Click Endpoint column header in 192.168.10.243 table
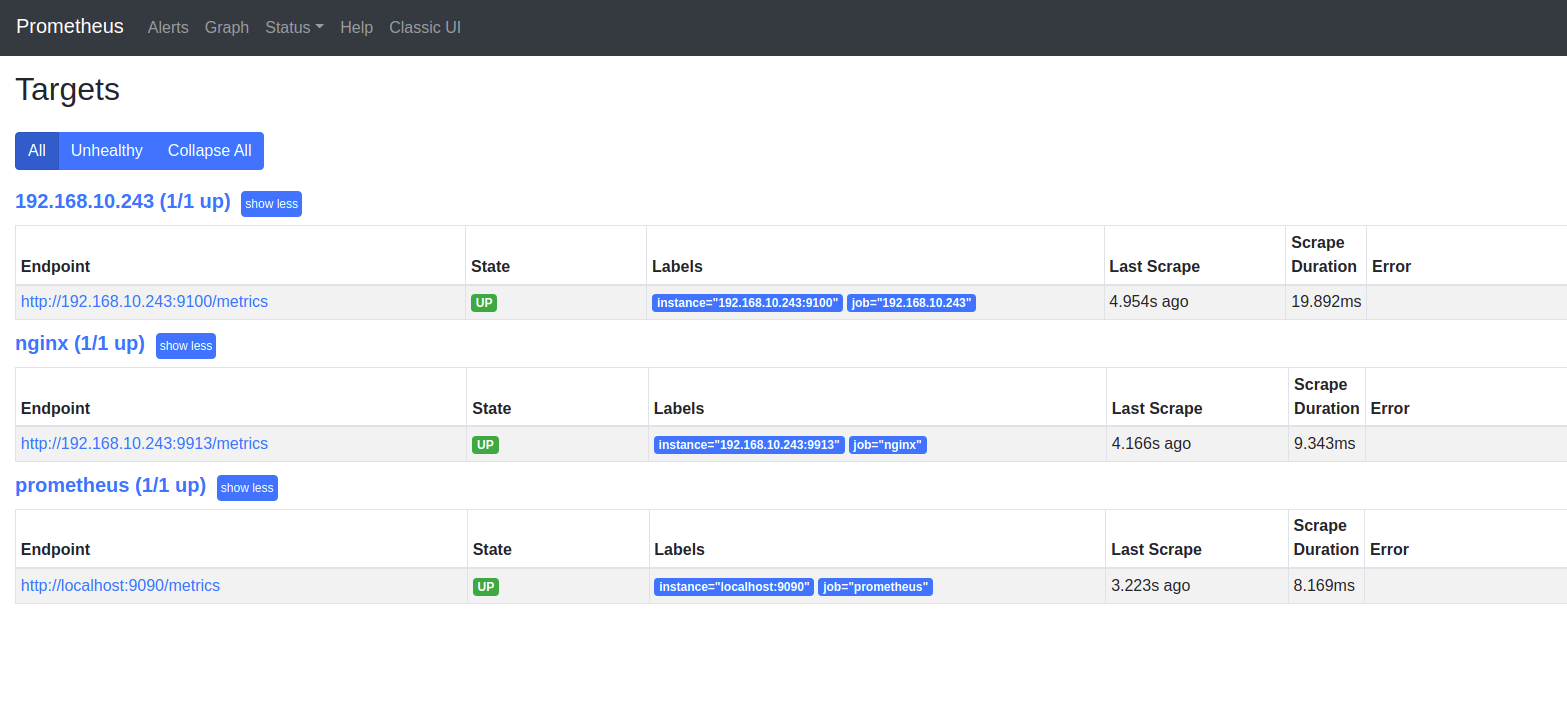 [56, 266]
